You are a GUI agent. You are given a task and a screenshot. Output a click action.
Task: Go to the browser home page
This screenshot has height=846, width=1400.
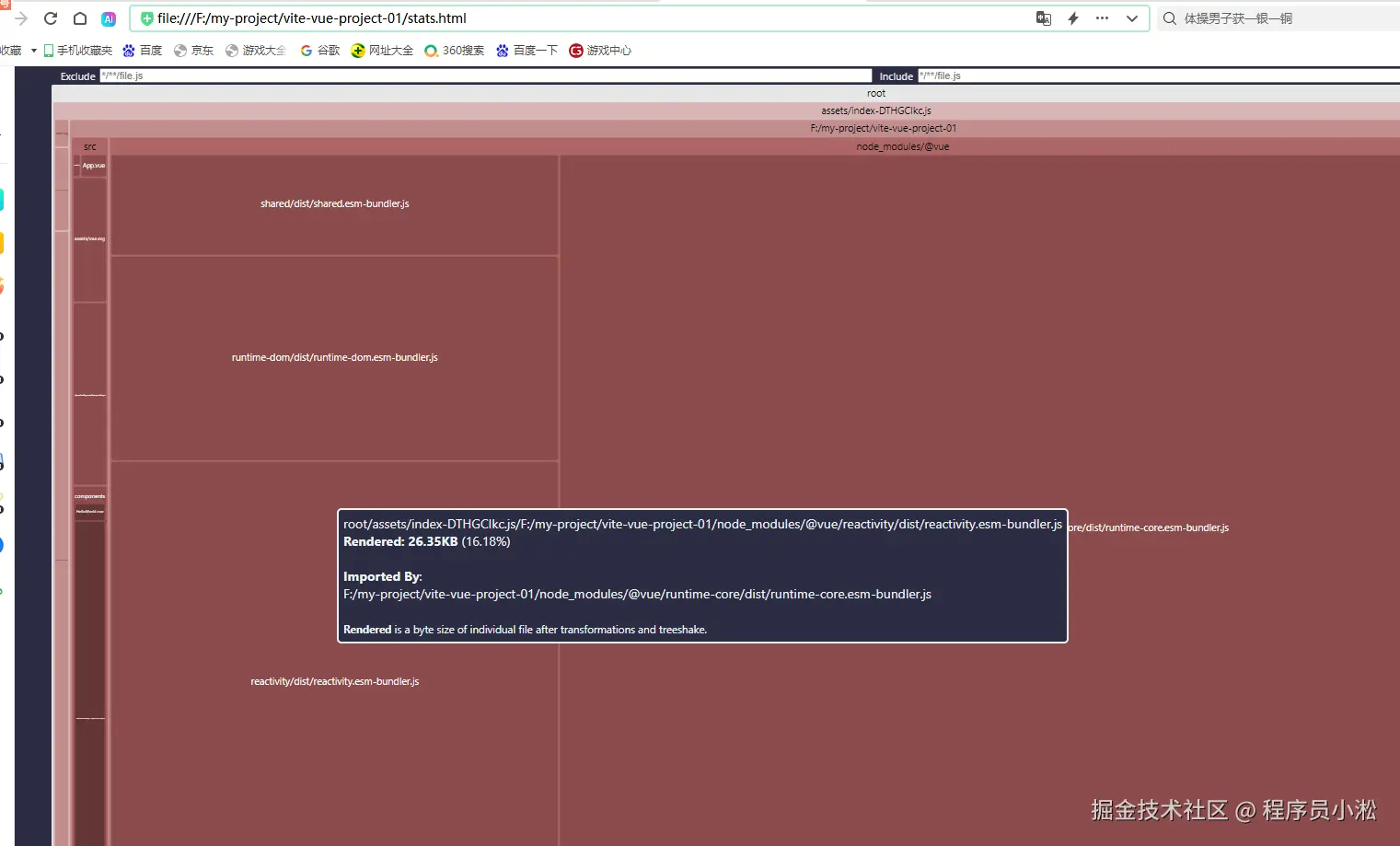[80, 18]
